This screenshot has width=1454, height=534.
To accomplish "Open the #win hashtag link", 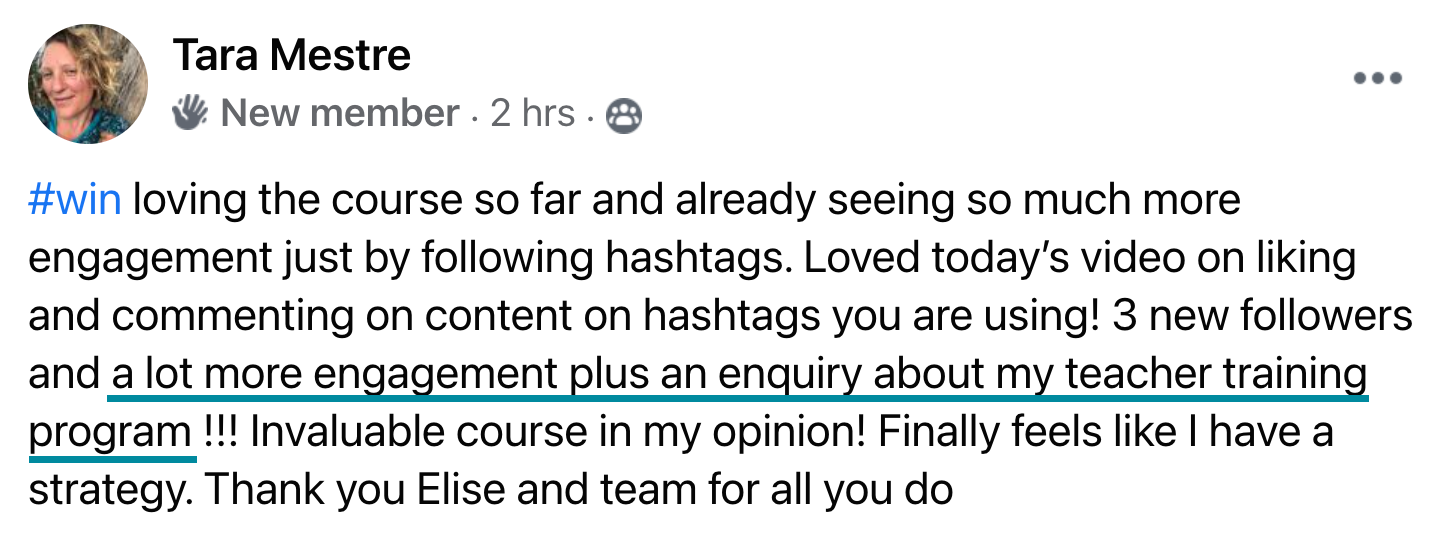I will click(75, 201).
